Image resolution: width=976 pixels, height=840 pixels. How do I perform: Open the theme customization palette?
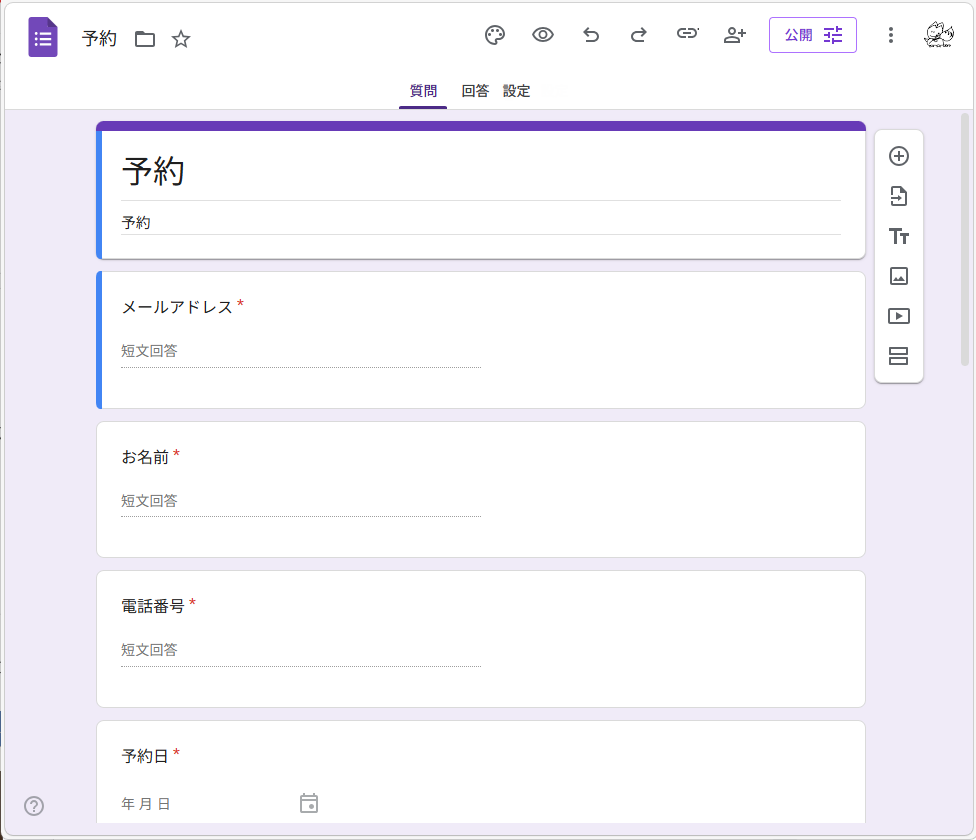point(494,34)
